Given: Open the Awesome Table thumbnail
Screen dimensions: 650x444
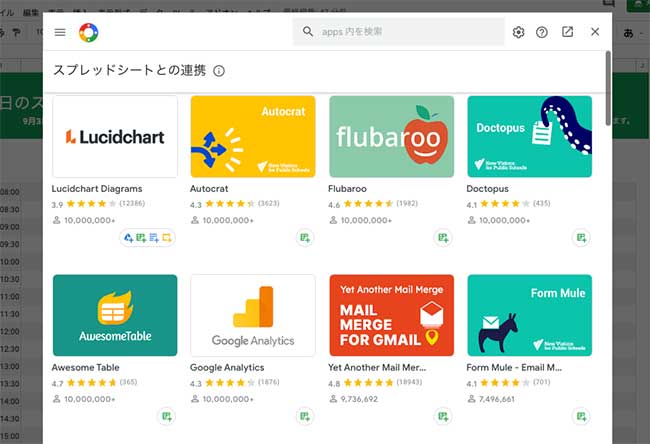Looking at the screenshot, I should click(x=115, y=315).
